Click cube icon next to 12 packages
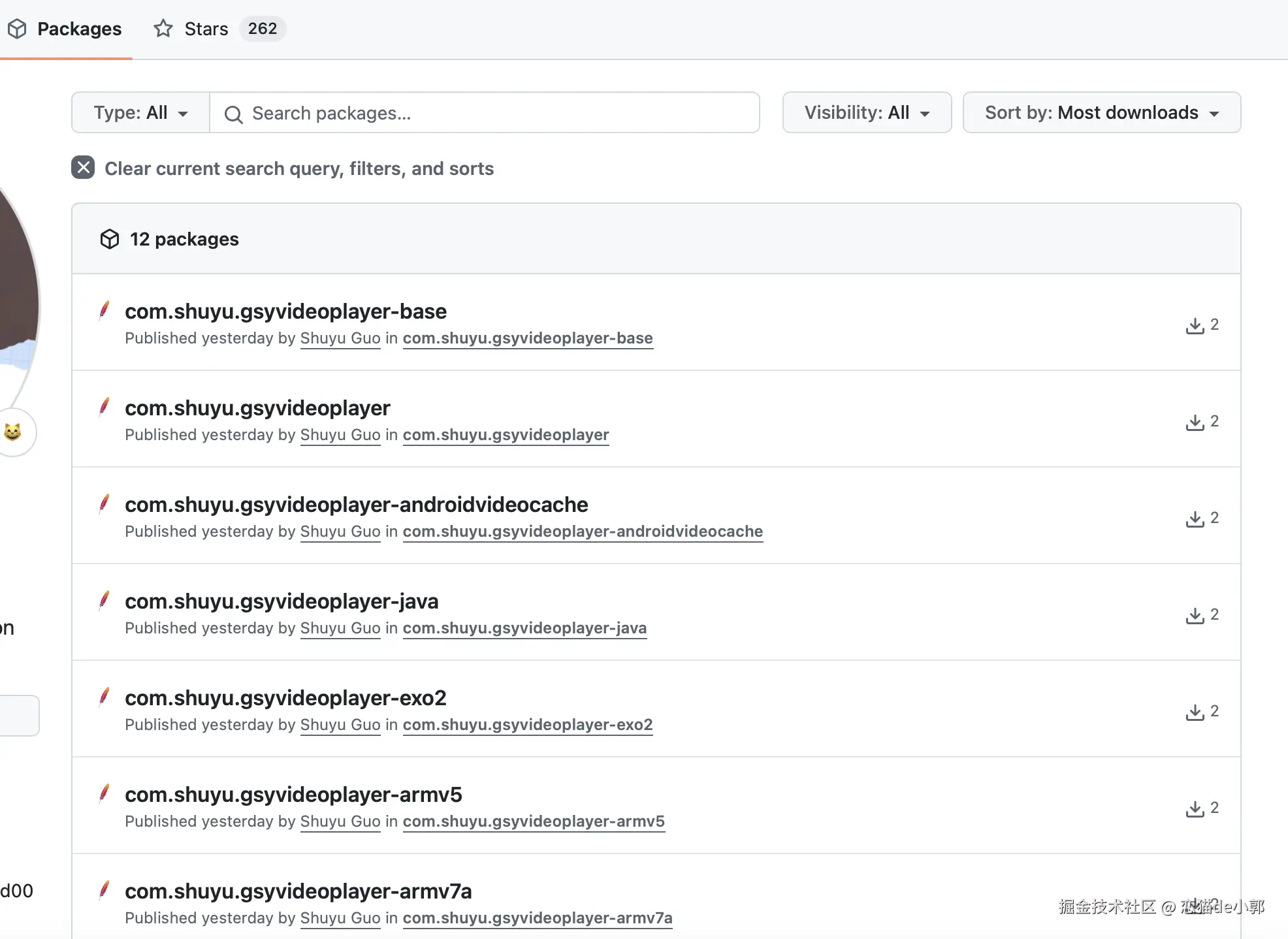This screenshot has width=1288, height=939. click(x=110, y=239)
